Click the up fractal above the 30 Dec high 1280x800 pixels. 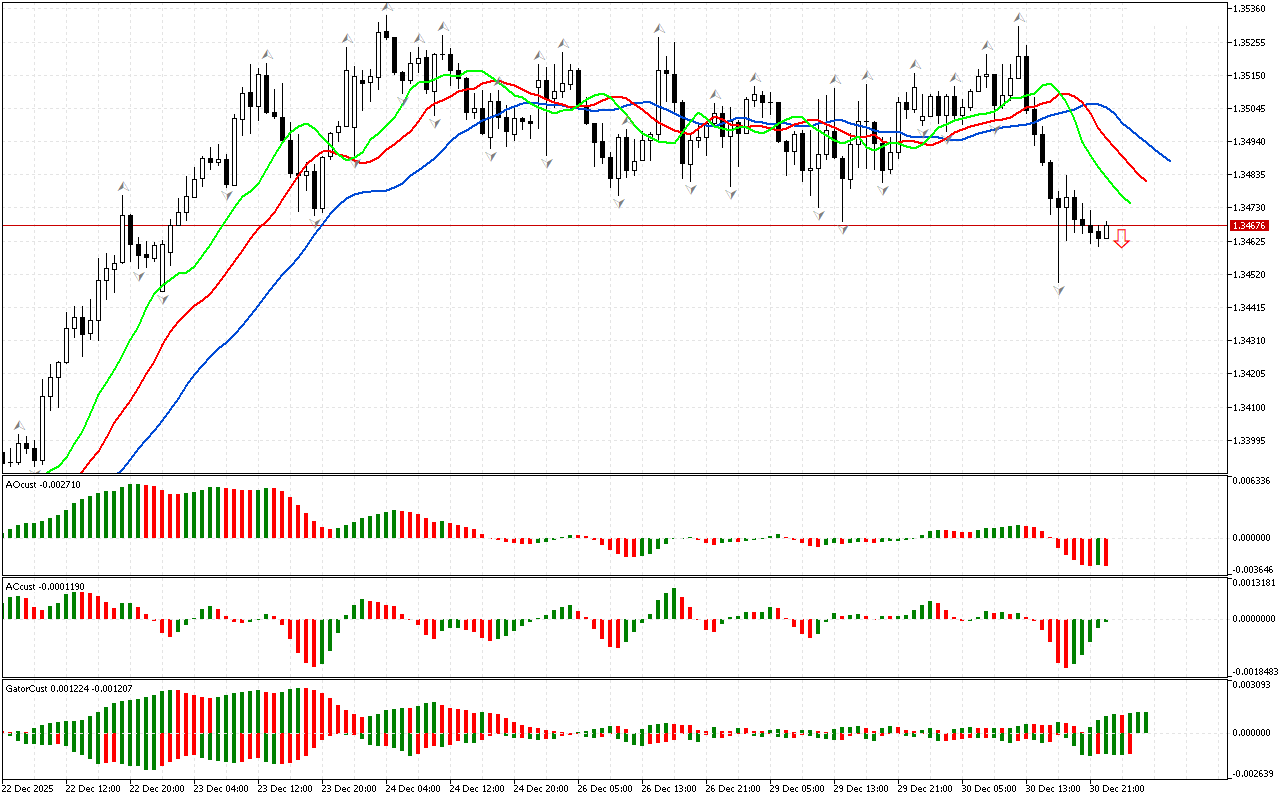tap(1019, 17)
